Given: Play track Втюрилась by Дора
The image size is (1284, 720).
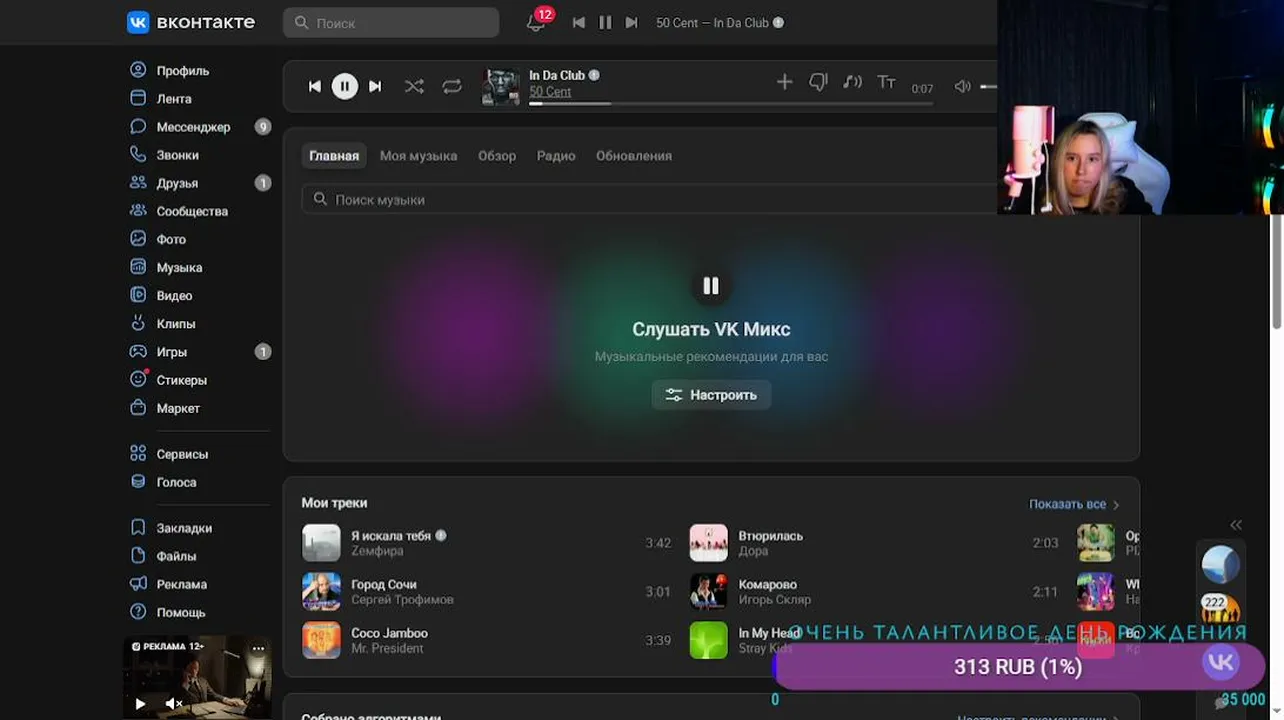Looking at the screenshot, I should click(x=709, y=543).
